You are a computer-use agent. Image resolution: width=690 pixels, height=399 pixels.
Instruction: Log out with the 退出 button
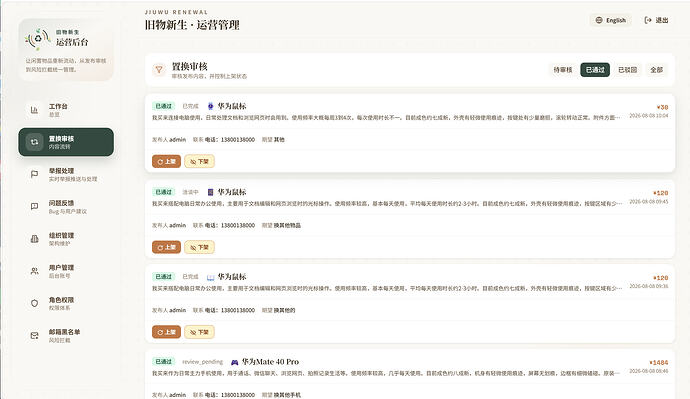(x=656, y=20)
